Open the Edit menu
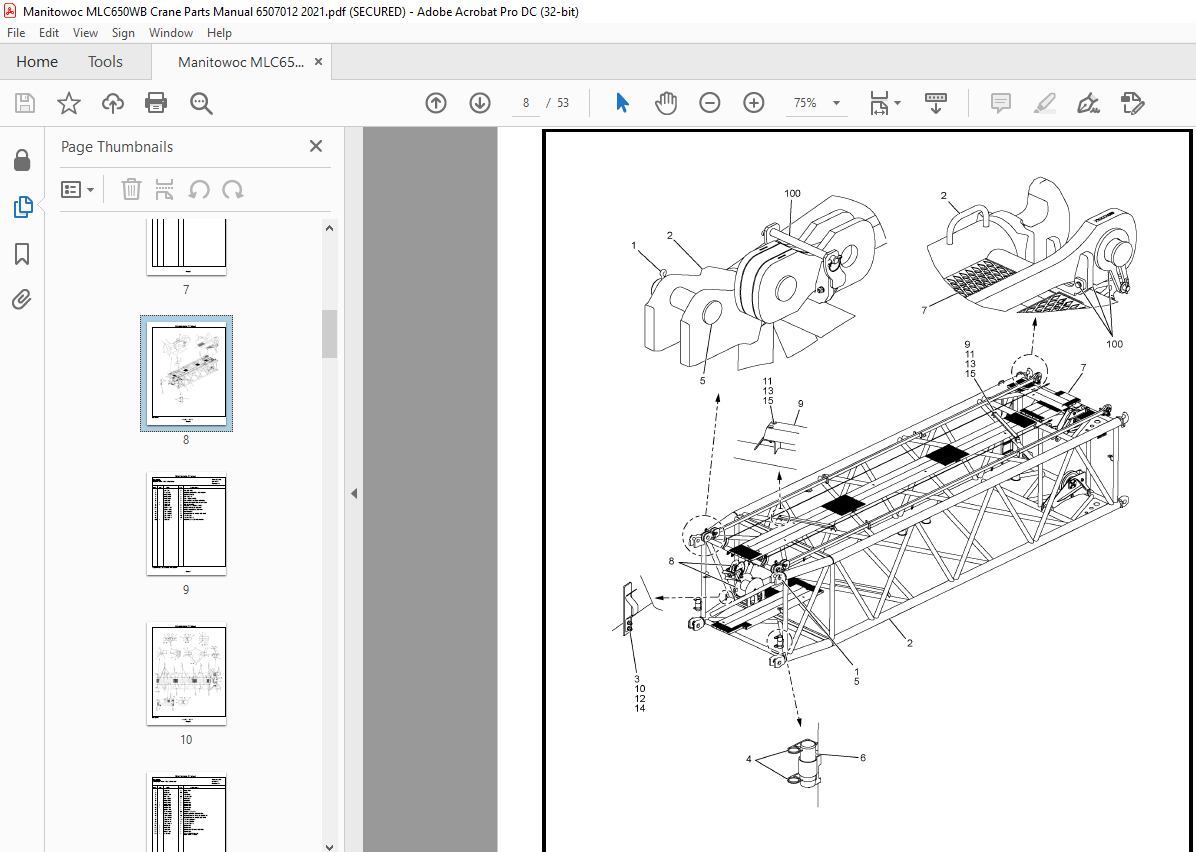The height and width of the screenshot is (852, 1196). (x=49, y=33)
